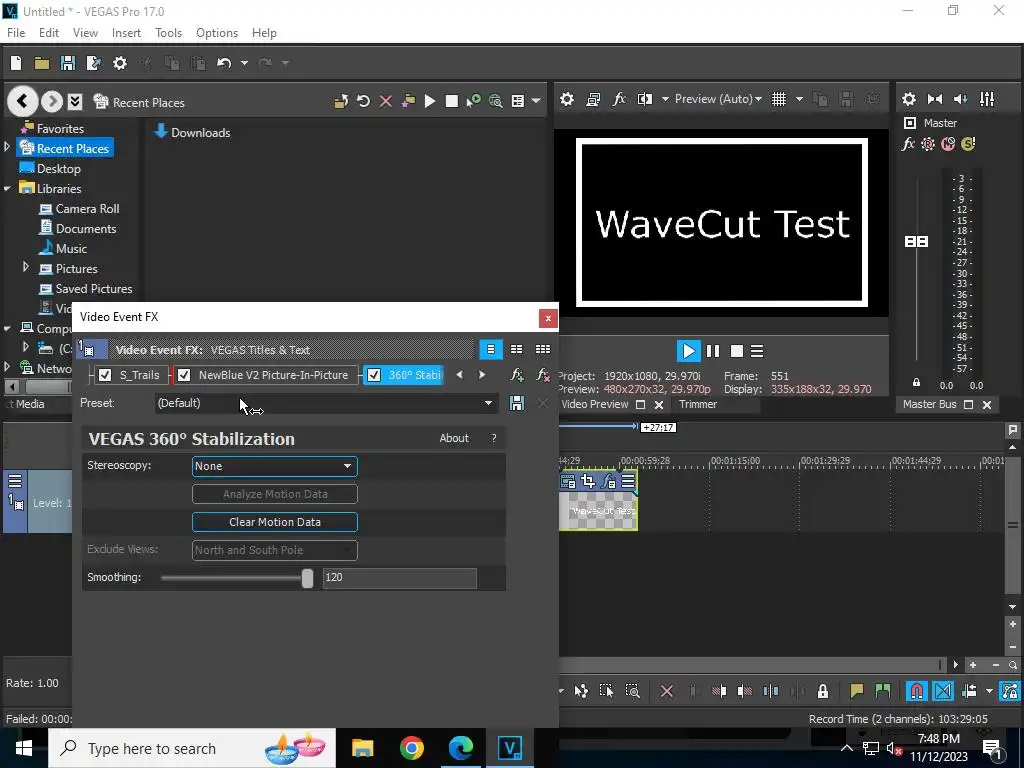
Task: Toggle snapping magnet in timeline toolbar
Action: click(x=917, y=691)
